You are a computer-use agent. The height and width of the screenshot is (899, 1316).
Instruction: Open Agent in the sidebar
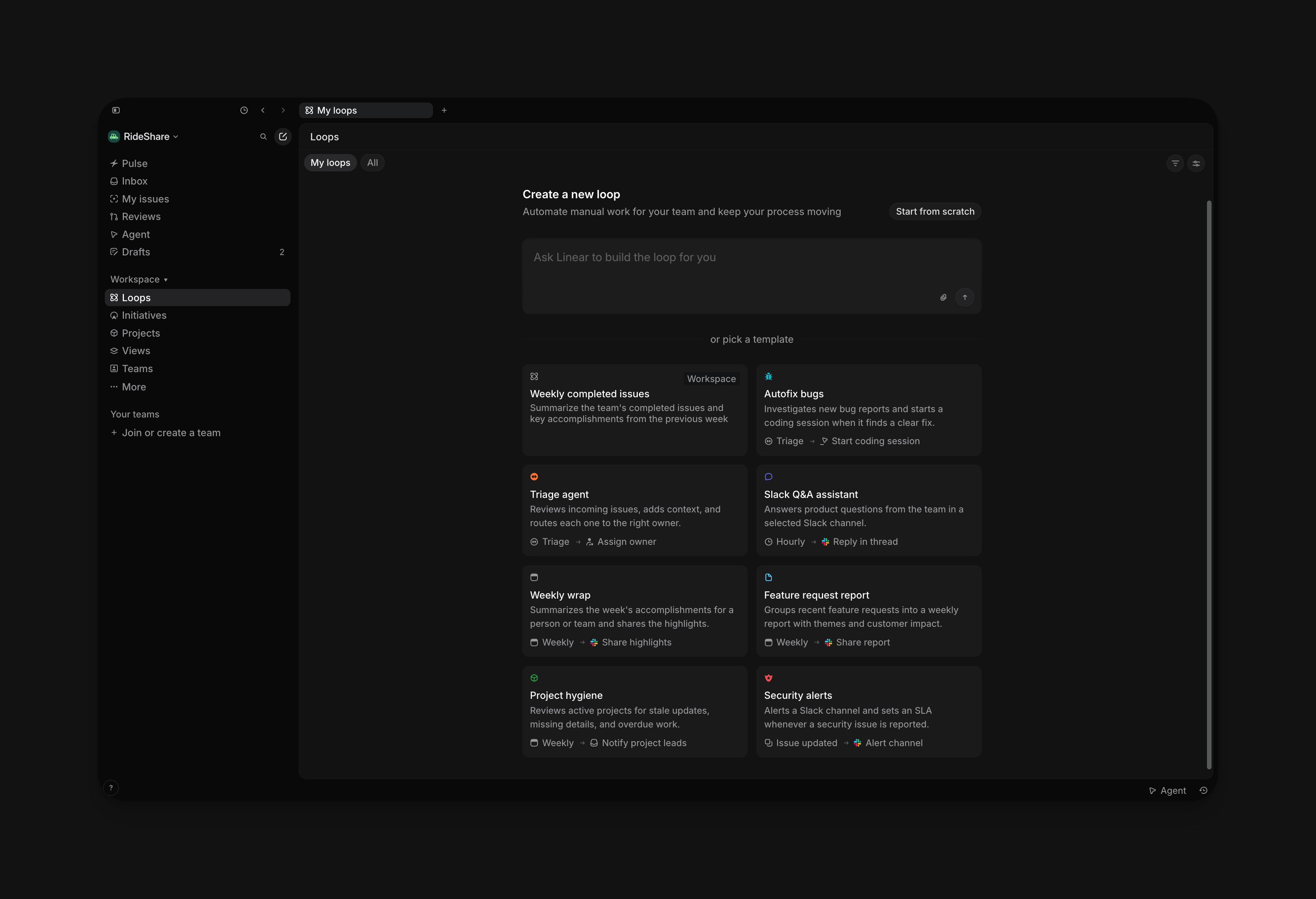click(x=197, y=234)
